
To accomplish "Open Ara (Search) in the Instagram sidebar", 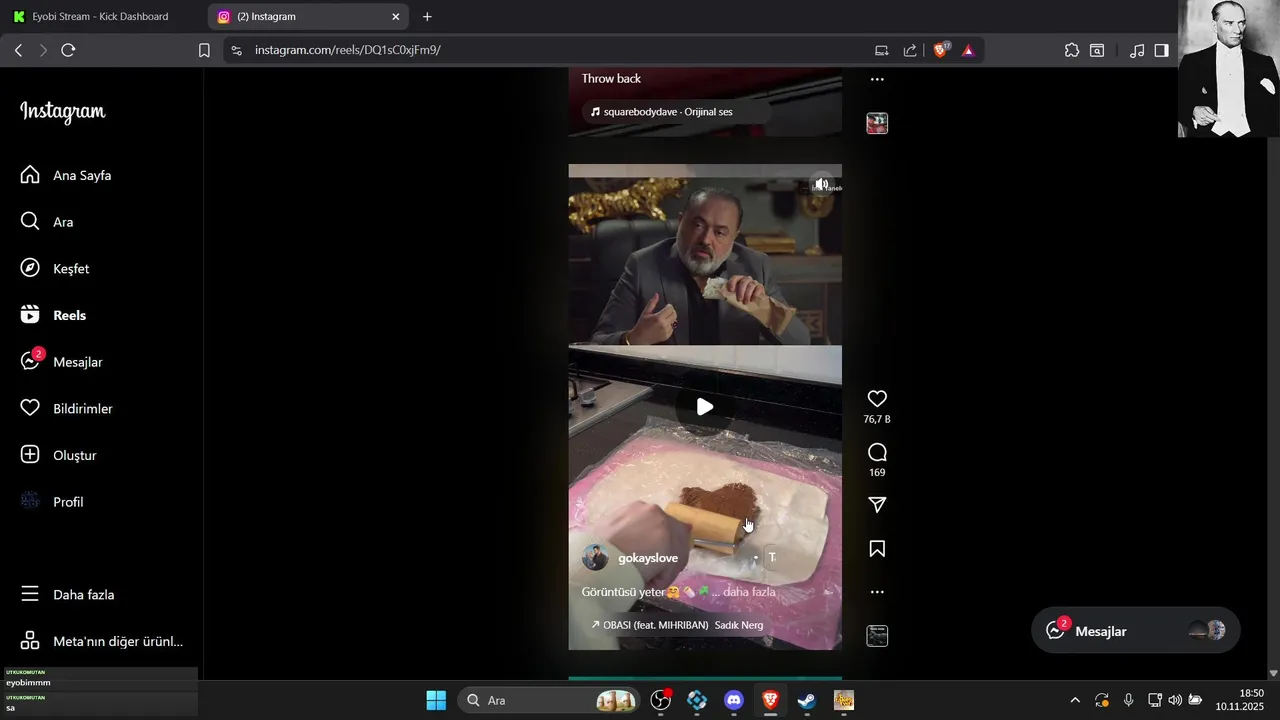I will (x=48, y=222).
